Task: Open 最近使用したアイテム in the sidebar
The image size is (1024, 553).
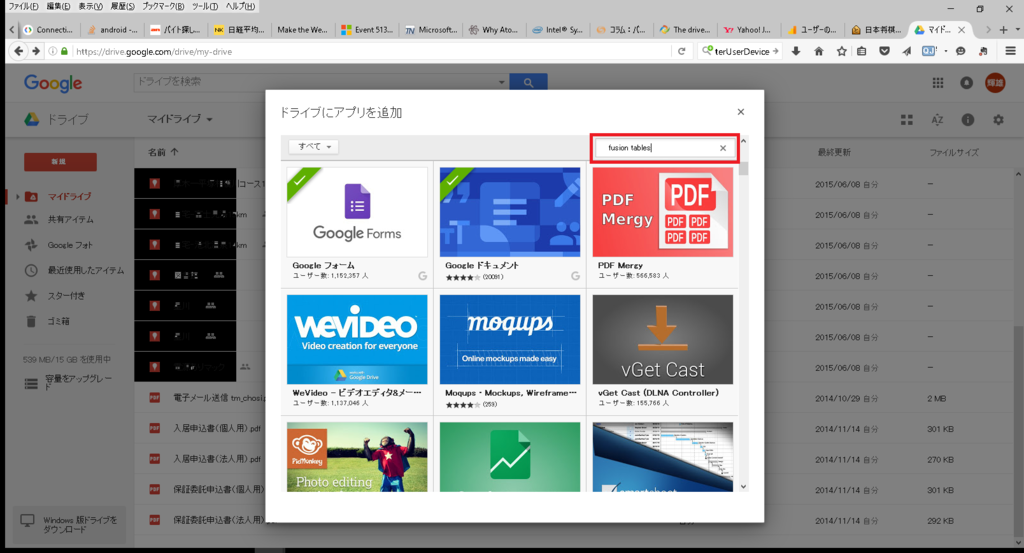Action: [x=85, y=270]
